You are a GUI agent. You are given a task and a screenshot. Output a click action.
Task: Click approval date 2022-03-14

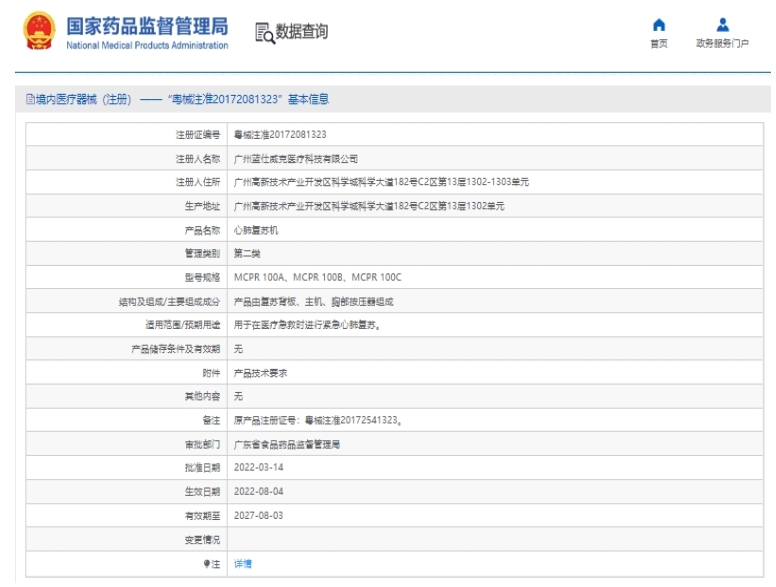pos(258,468)
